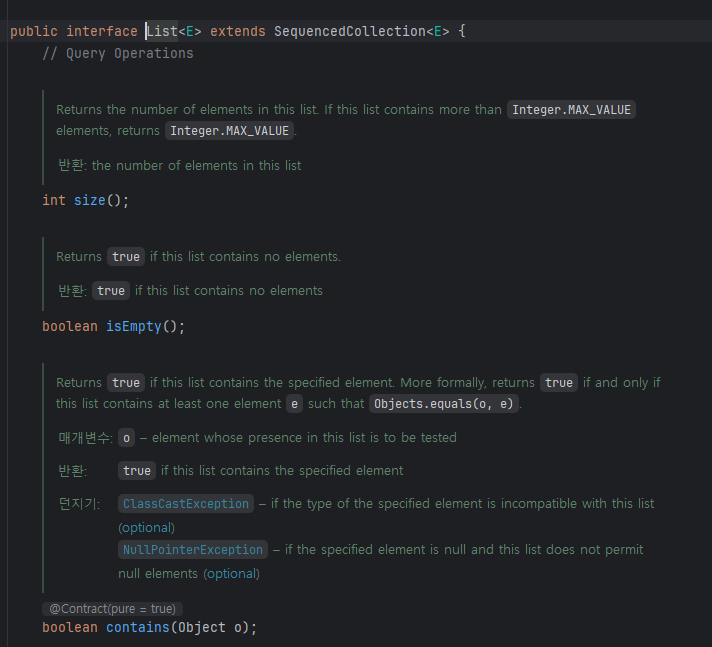Viewport: 712px width, 647px height.
Task: Click type parameter E in List<E>
Action: click(x=190, y=31)
